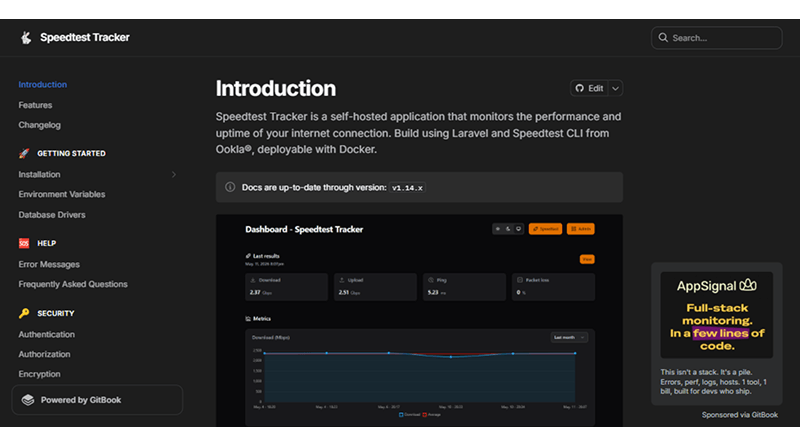Open Database Drivers page
Screen dimensions: 800x445
(52, 215)
